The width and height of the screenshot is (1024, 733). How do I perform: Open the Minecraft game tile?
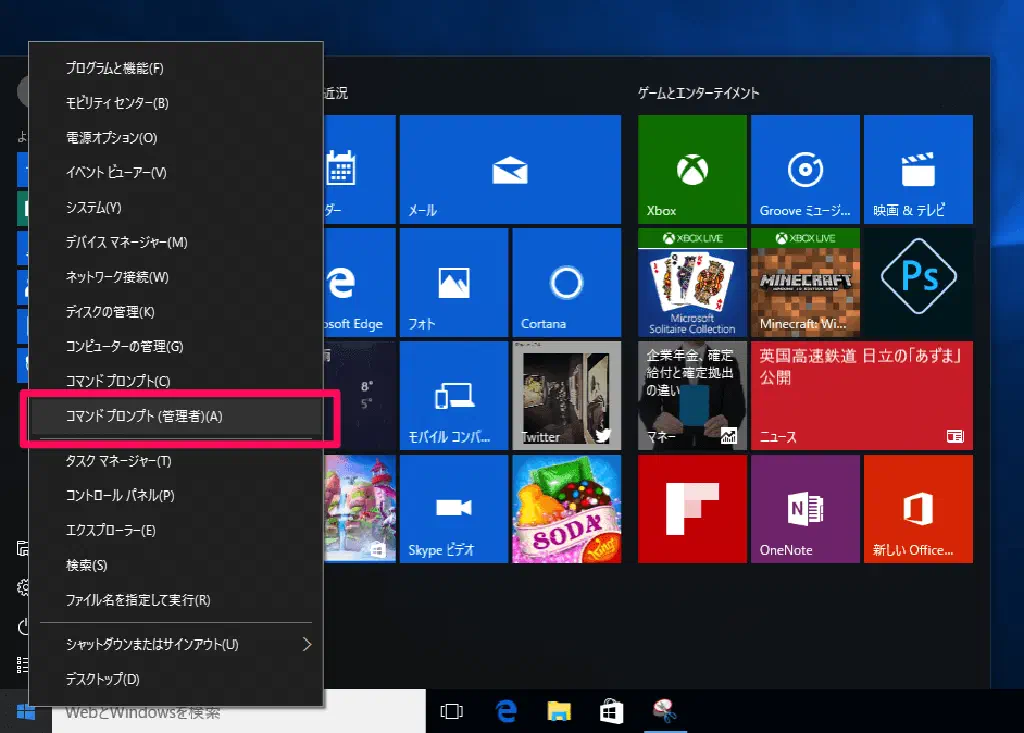tap(805, 282)
